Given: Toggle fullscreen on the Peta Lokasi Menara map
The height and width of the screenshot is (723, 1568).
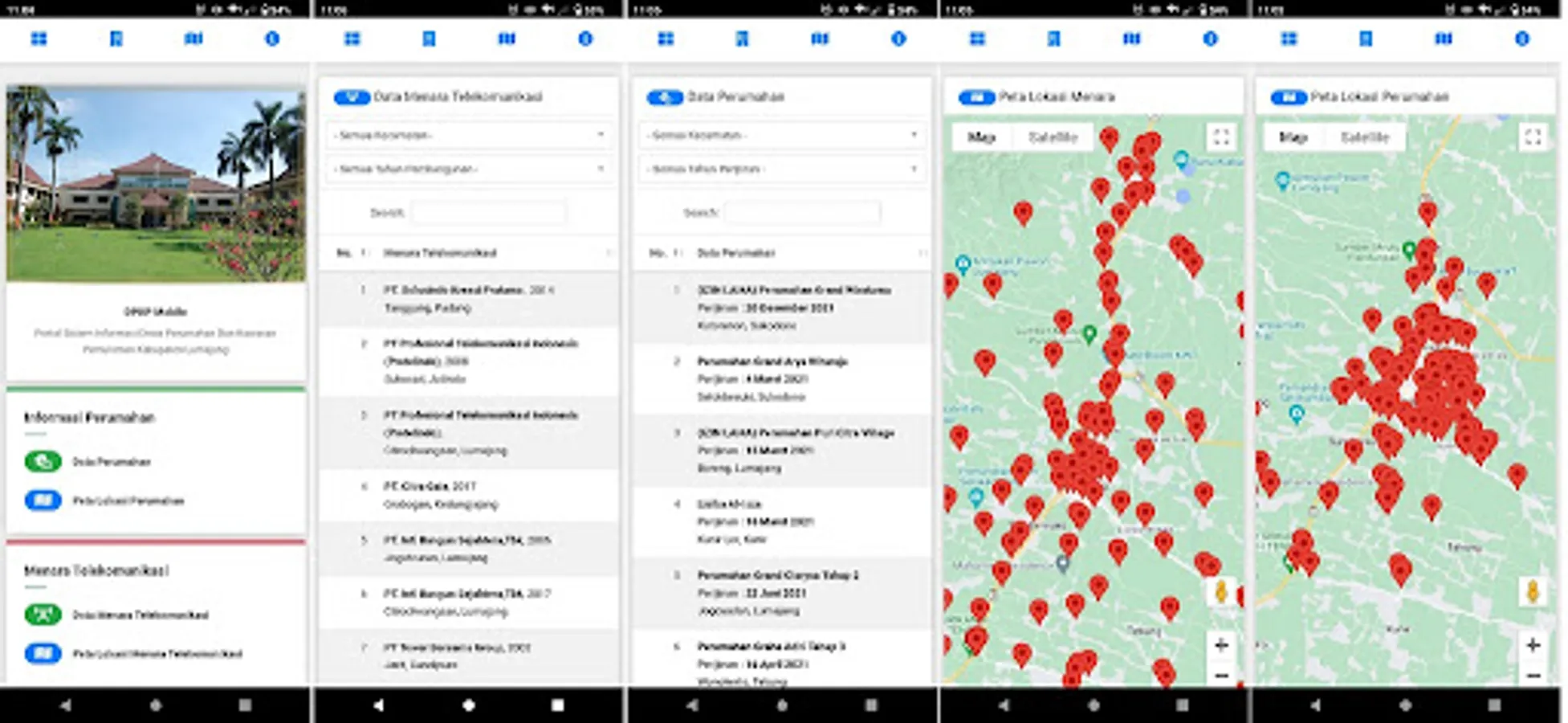Looking at the screenshot, I should [1221, 137].
